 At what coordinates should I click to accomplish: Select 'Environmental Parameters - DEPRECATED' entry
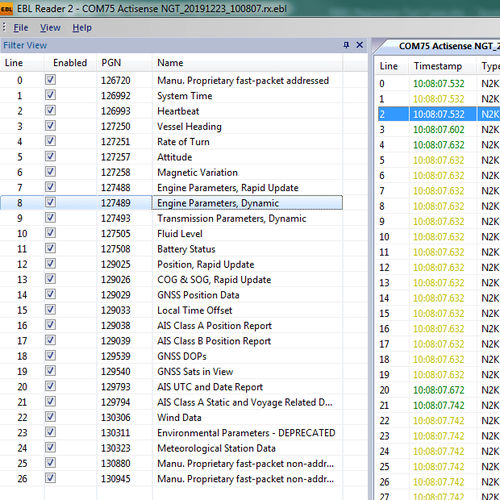[x=246, y=433]
